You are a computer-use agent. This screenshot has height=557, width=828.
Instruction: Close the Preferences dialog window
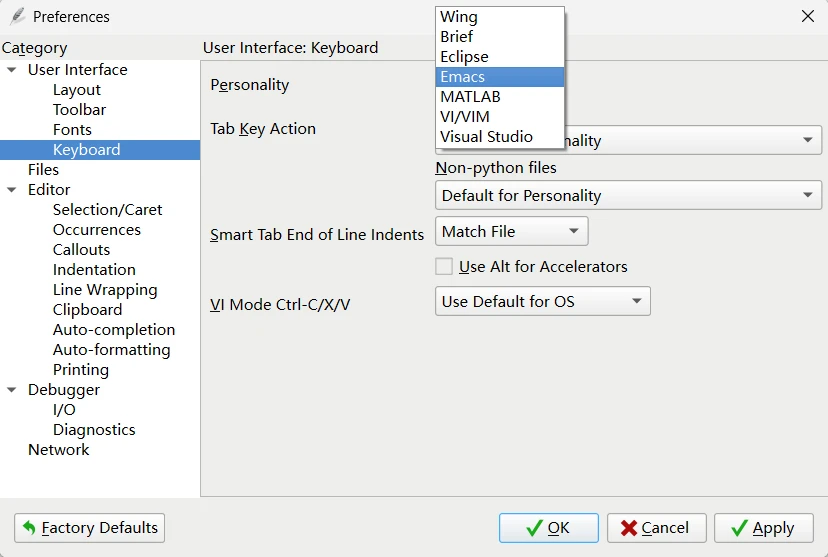point(808,16)
